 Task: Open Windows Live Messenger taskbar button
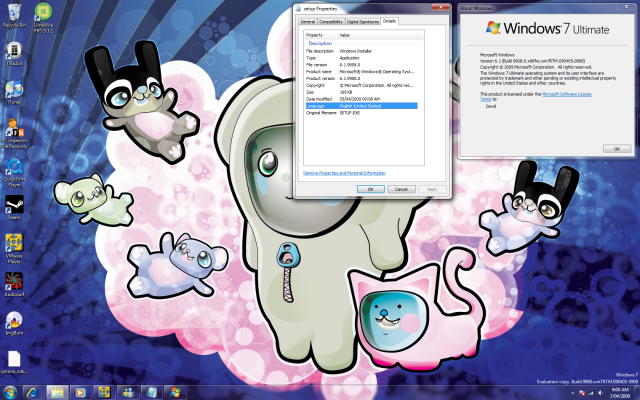pos(128,392)
